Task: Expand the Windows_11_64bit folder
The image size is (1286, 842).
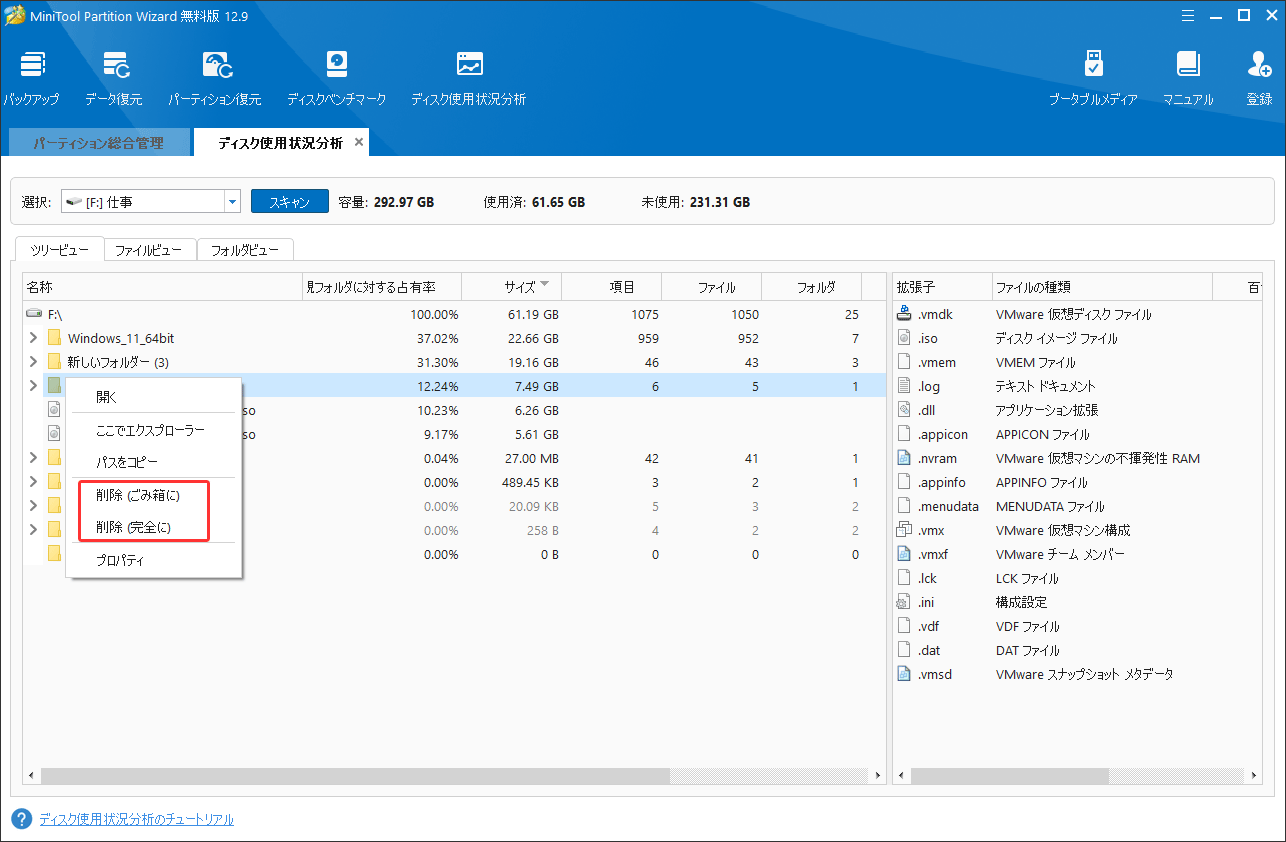Action: [33, 338]
